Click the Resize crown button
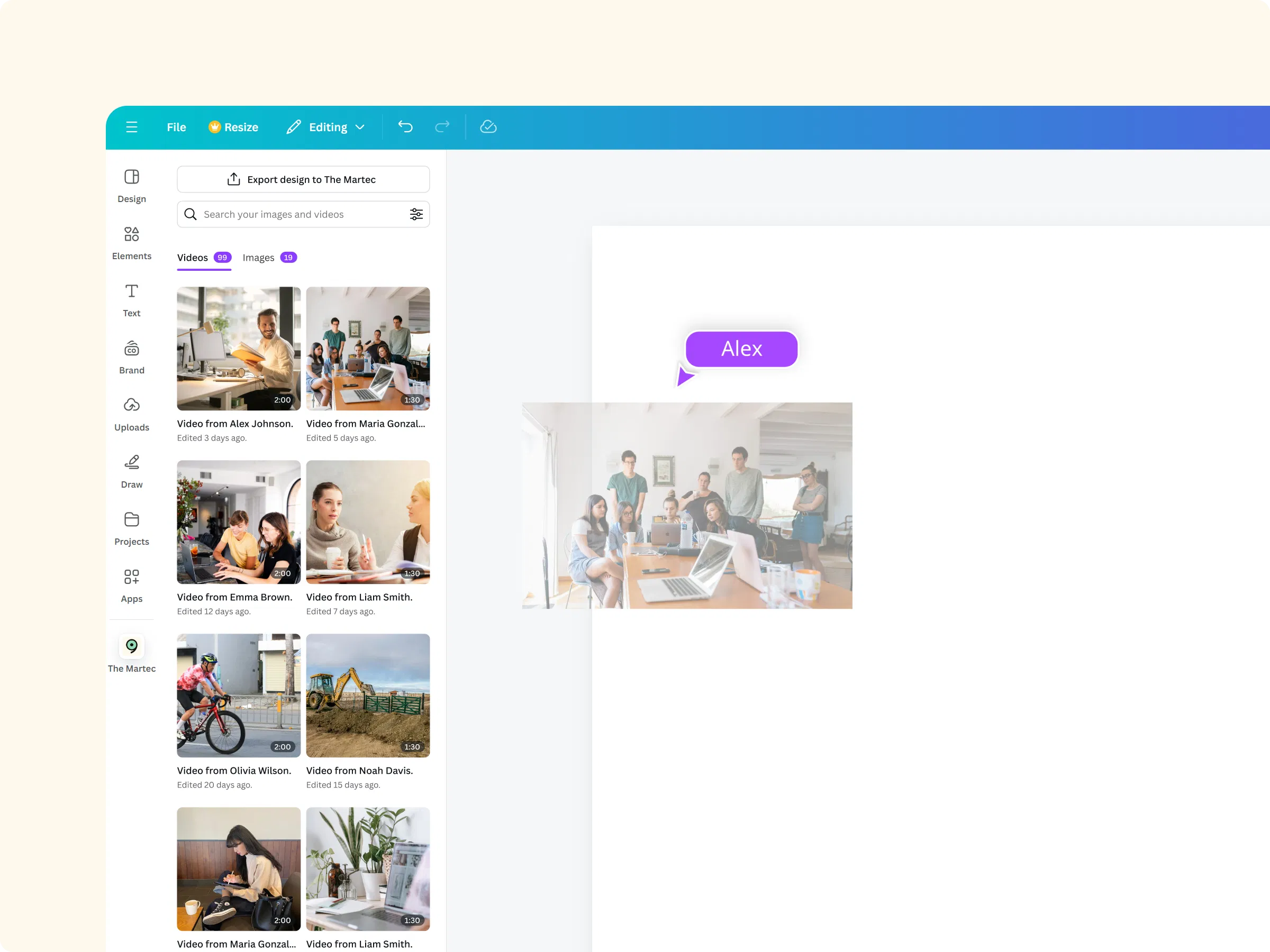Screen dimensions: 1270x952 [233, 127]
